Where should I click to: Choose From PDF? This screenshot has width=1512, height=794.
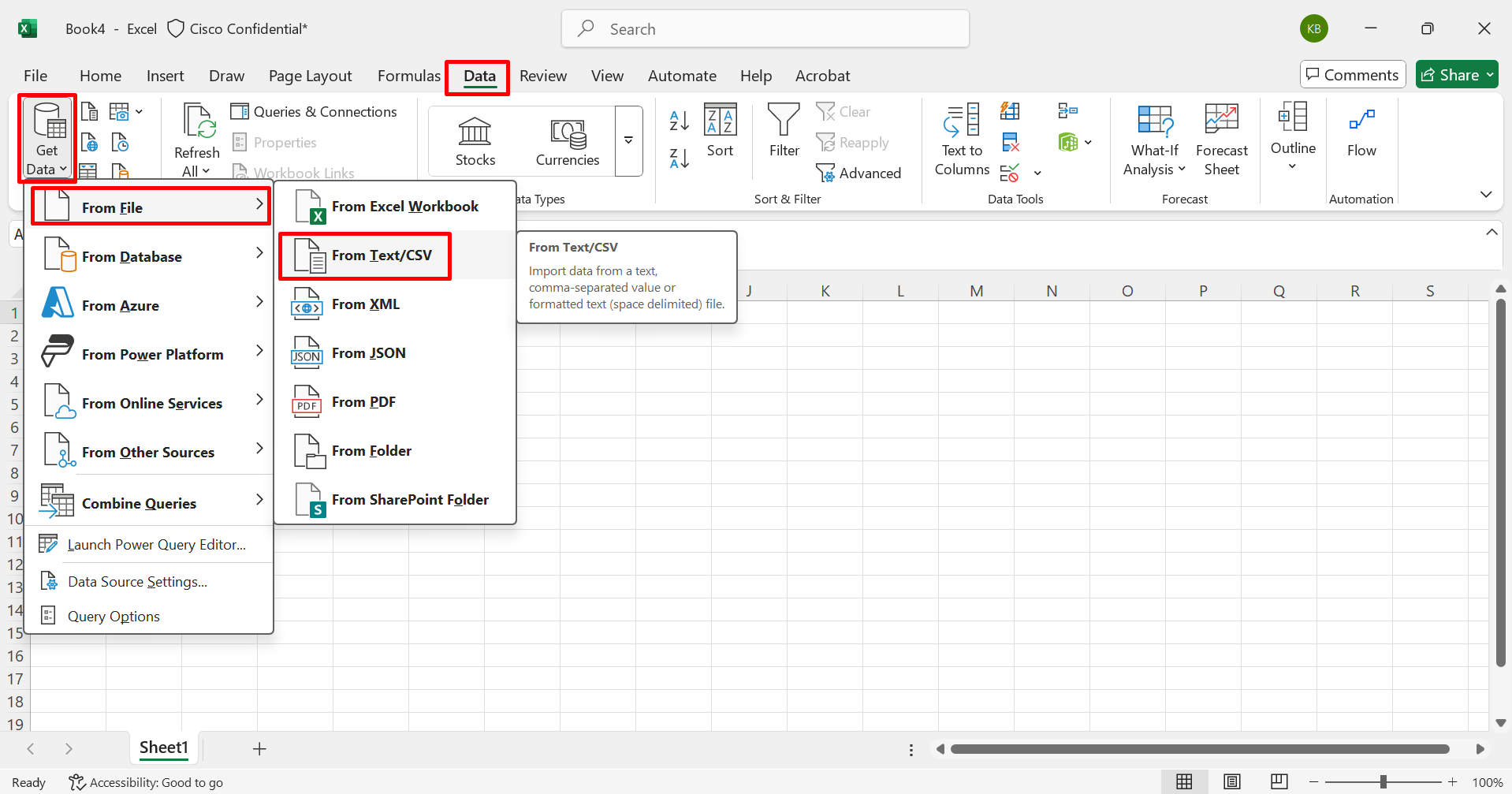coord(395,402)
